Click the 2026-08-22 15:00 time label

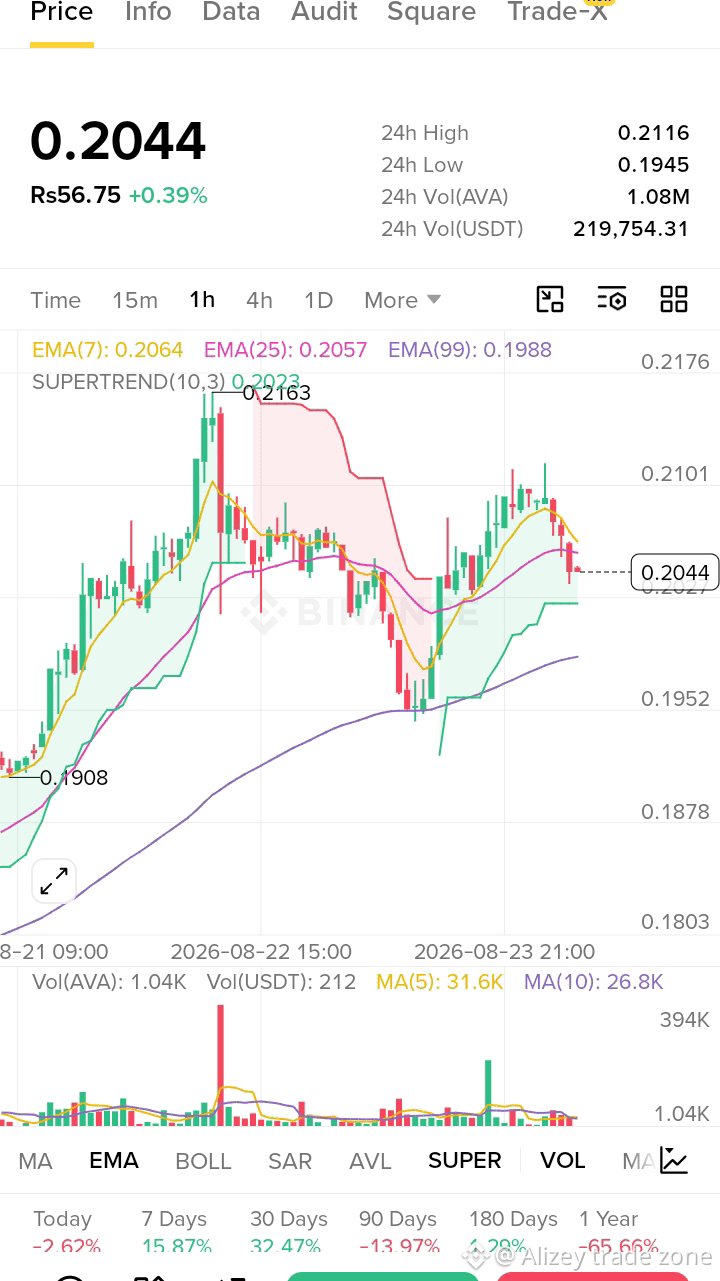[x=261, y=951]
